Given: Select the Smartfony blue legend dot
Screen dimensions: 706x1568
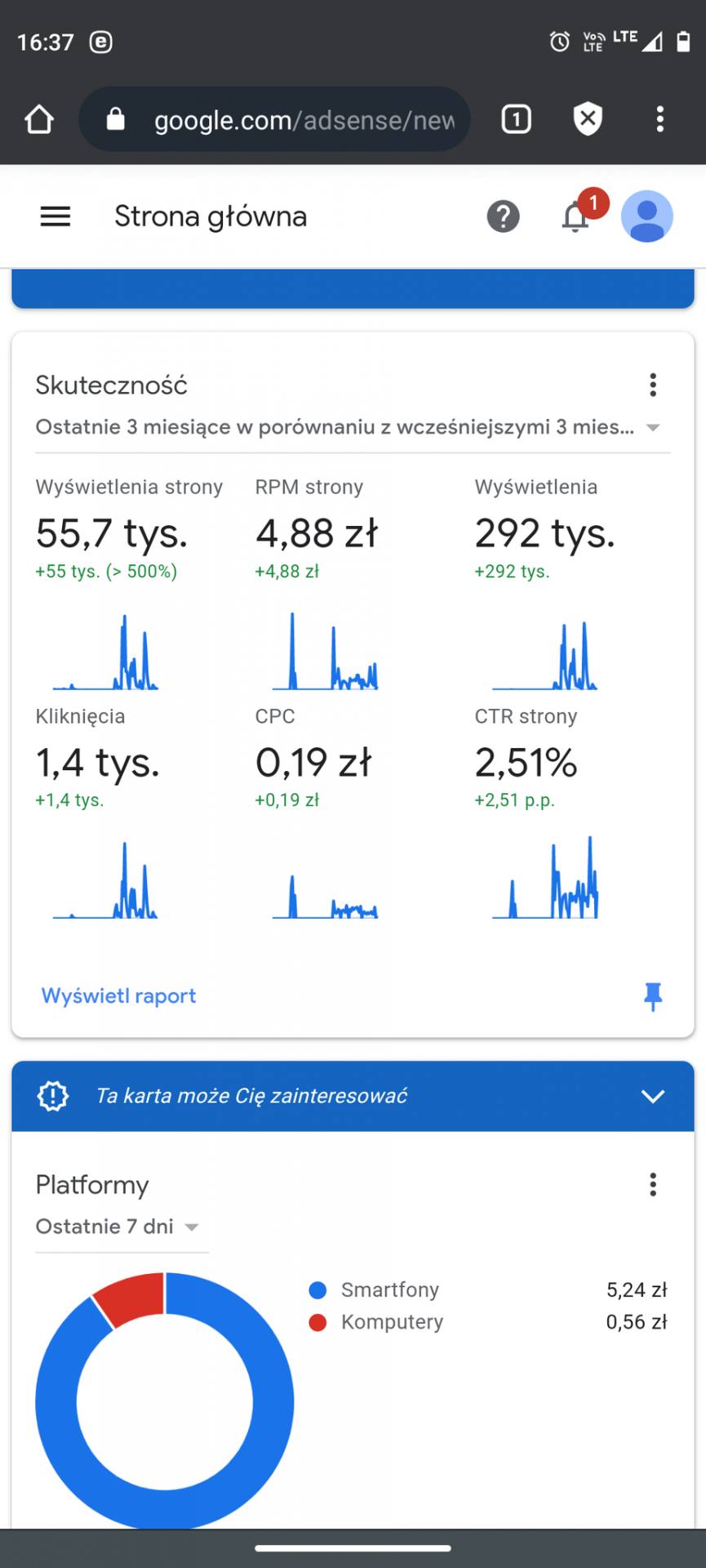Looking at the screenshot, I should tap(317, 1290).
